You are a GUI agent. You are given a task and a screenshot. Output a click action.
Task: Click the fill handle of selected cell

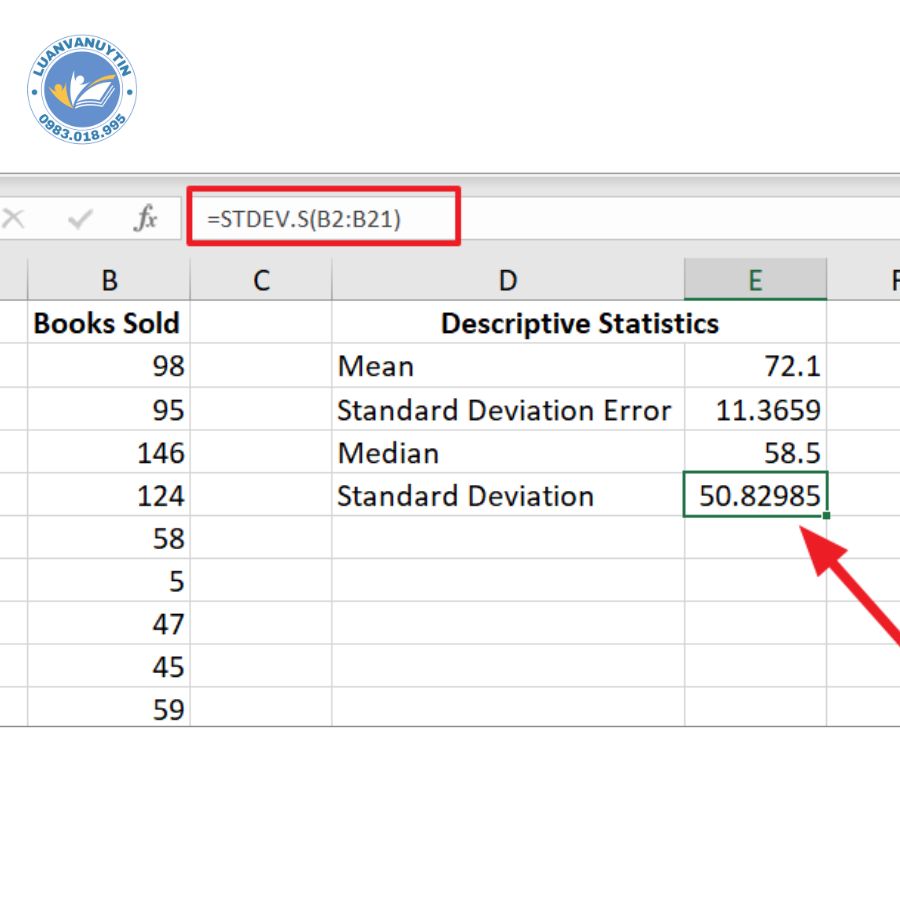tap(827, 516)
